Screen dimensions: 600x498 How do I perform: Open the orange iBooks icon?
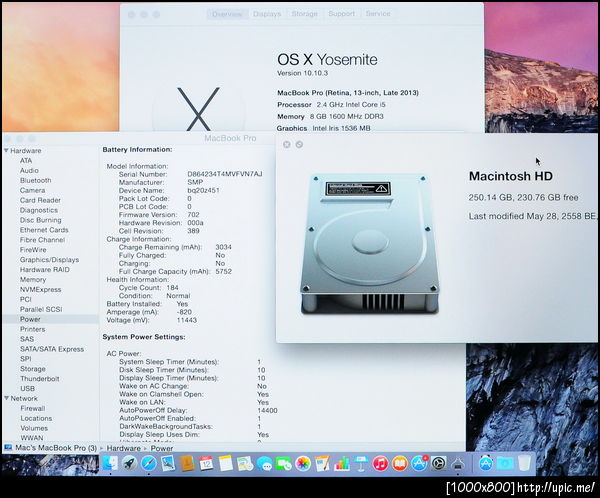tap(400, 464)
